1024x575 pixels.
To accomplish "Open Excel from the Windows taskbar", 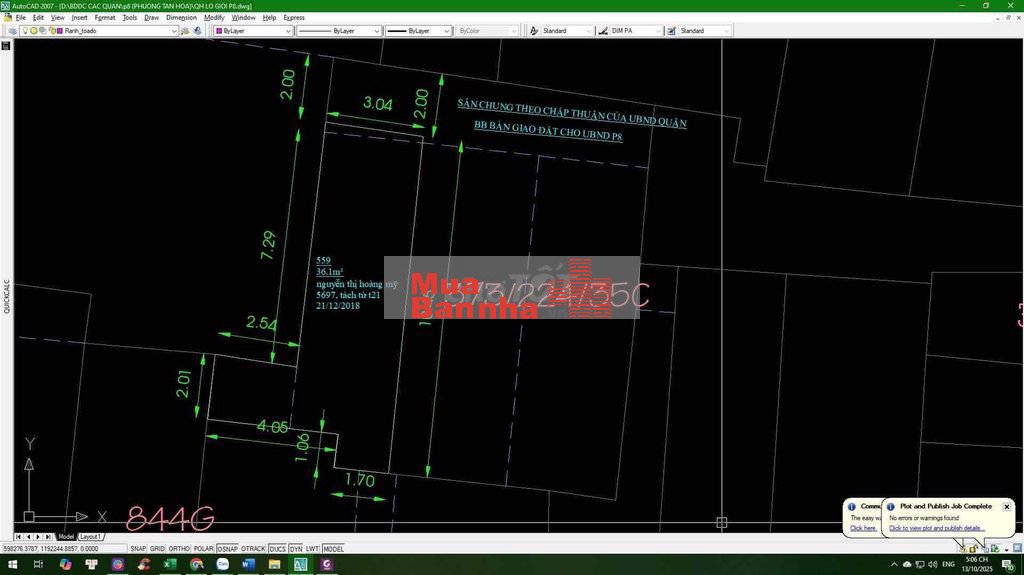I will 170,565.
